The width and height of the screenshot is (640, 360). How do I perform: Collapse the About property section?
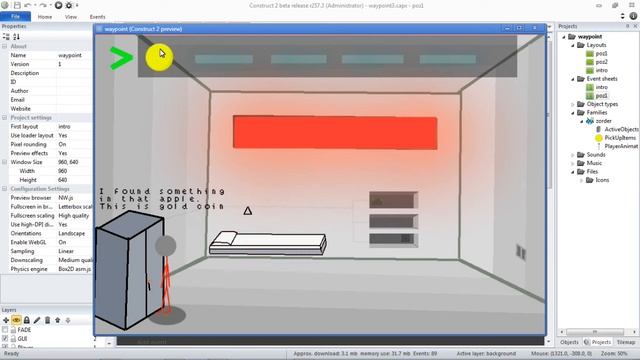click(4, 47)
